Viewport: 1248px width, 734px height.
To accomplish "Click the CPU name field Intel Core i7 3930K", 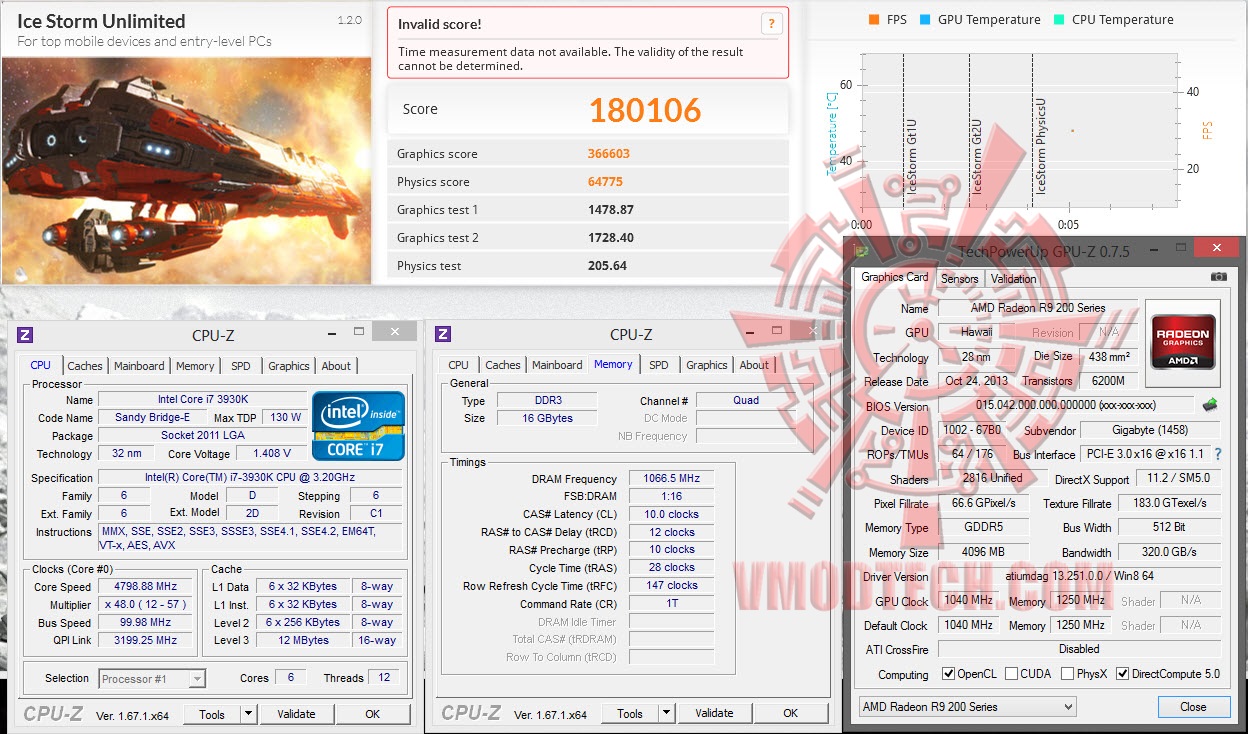I will [202, 400].
